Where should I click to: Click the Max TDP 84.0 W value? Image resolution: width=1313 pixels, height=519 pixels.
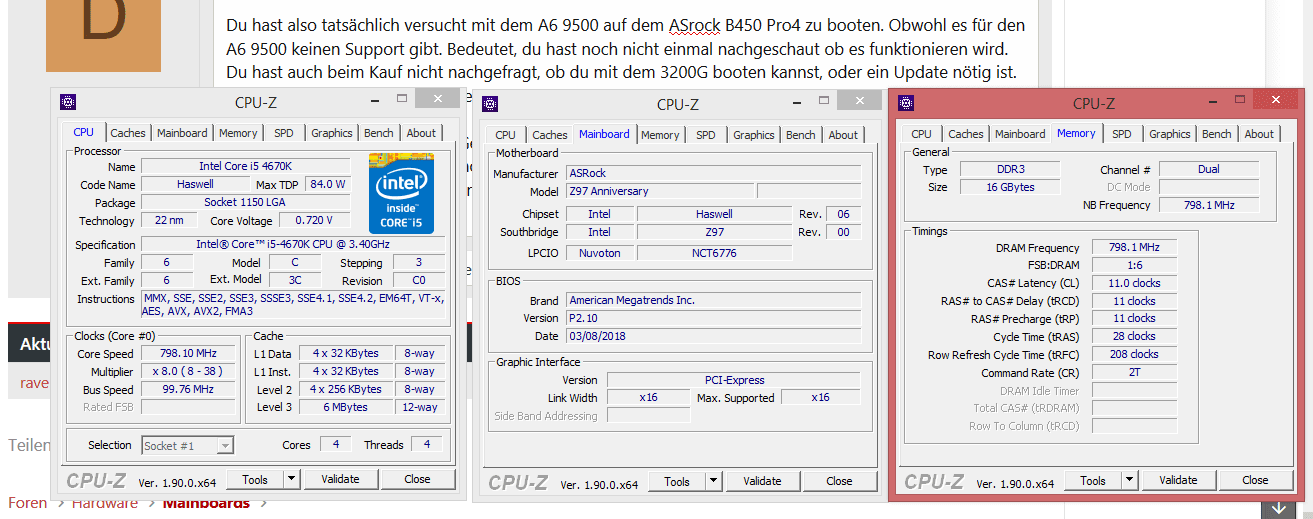coord(327,184)
